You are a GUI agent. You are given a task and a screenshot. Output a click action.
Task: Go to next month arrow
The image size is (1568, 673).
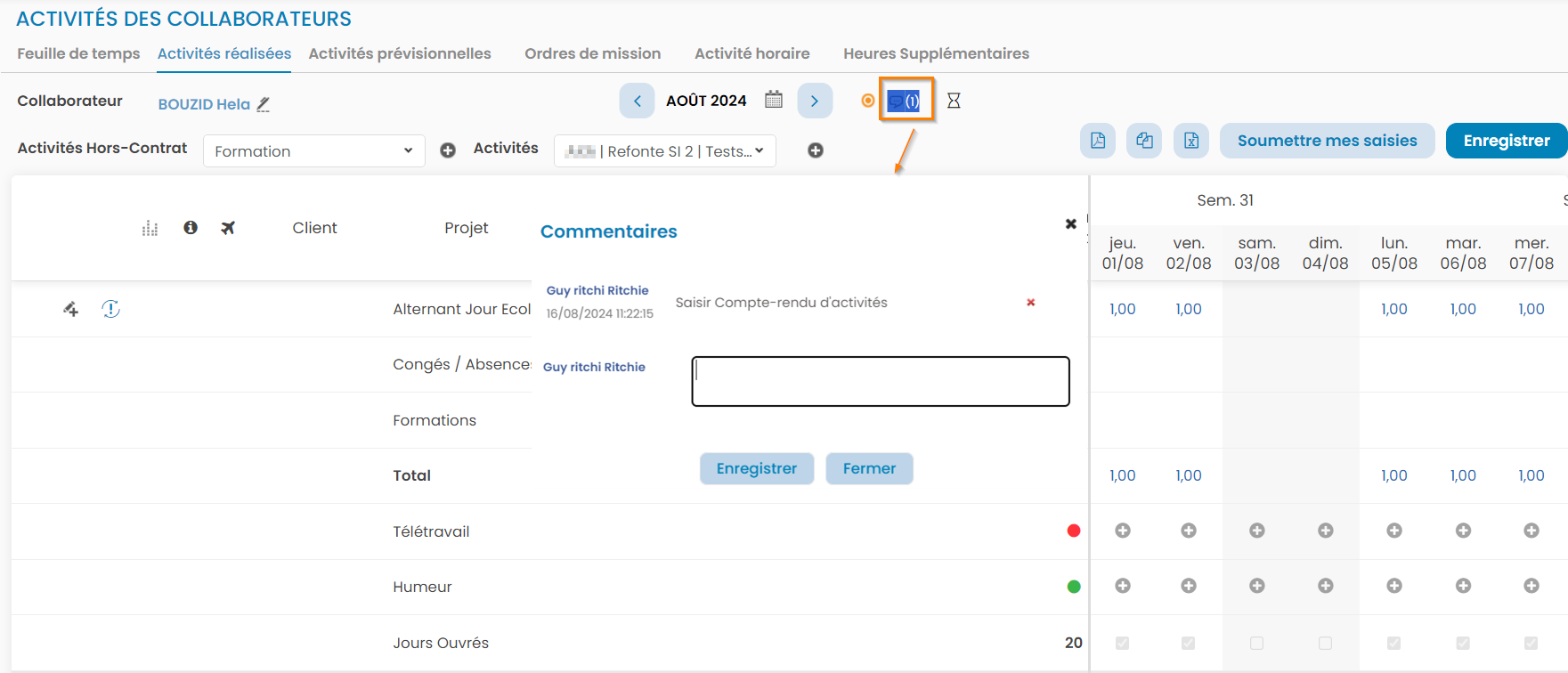tap(814, 101)
